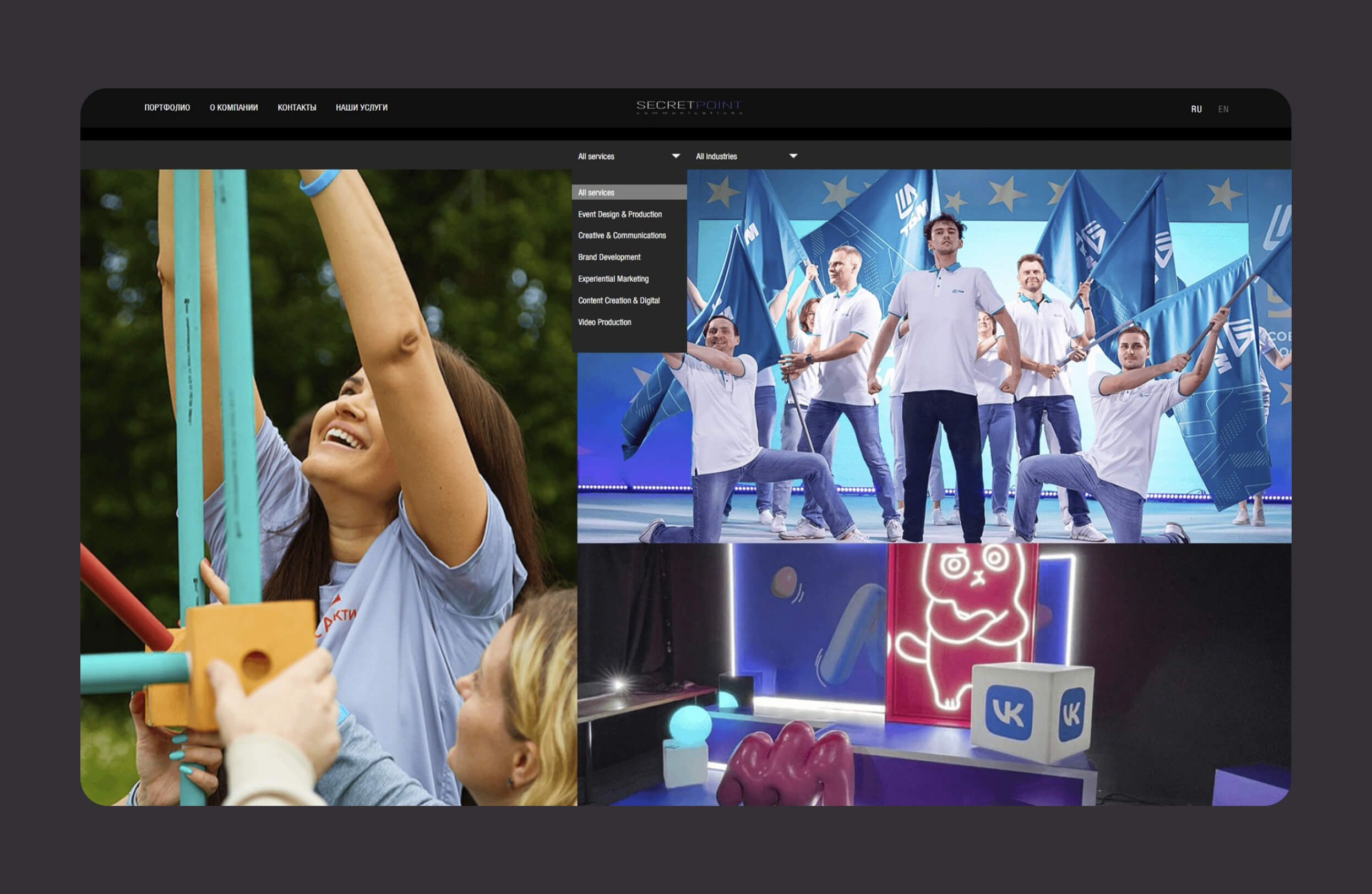Viewport: 1372px width, 894px height.
Task: Select Content Creation & Digital
Action: pos(618,301)
